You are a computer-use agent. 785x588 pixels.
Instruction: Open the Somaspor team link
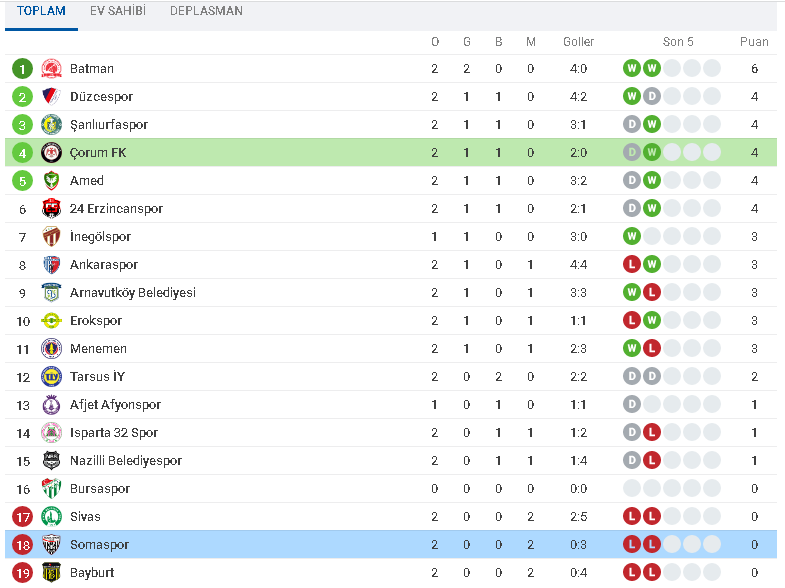[99, 545]
